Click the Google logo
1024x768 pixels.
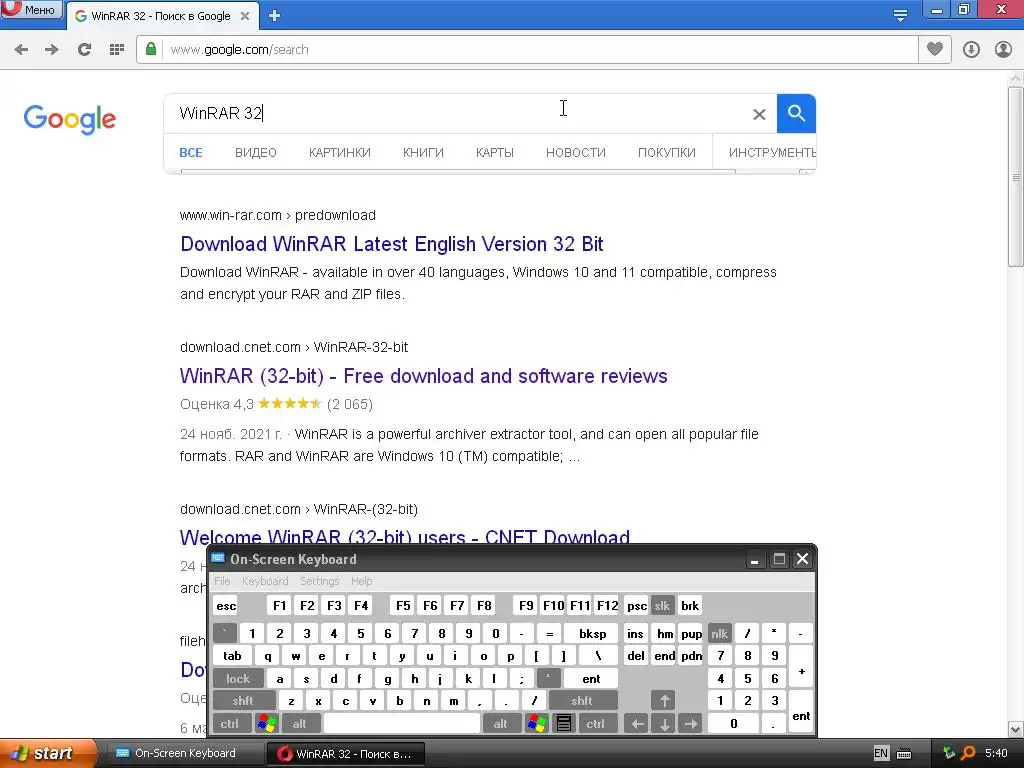[x=69, y=119]
